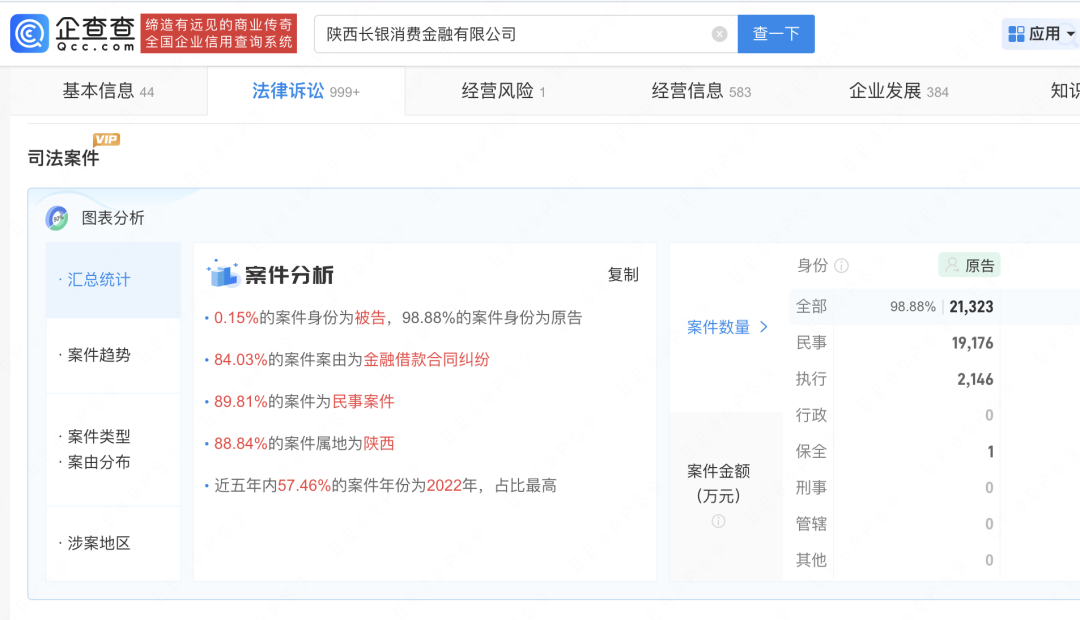Click the chart icon beside 图表分析
This screenshot has width=1080, height=620.
click(56, 218)
